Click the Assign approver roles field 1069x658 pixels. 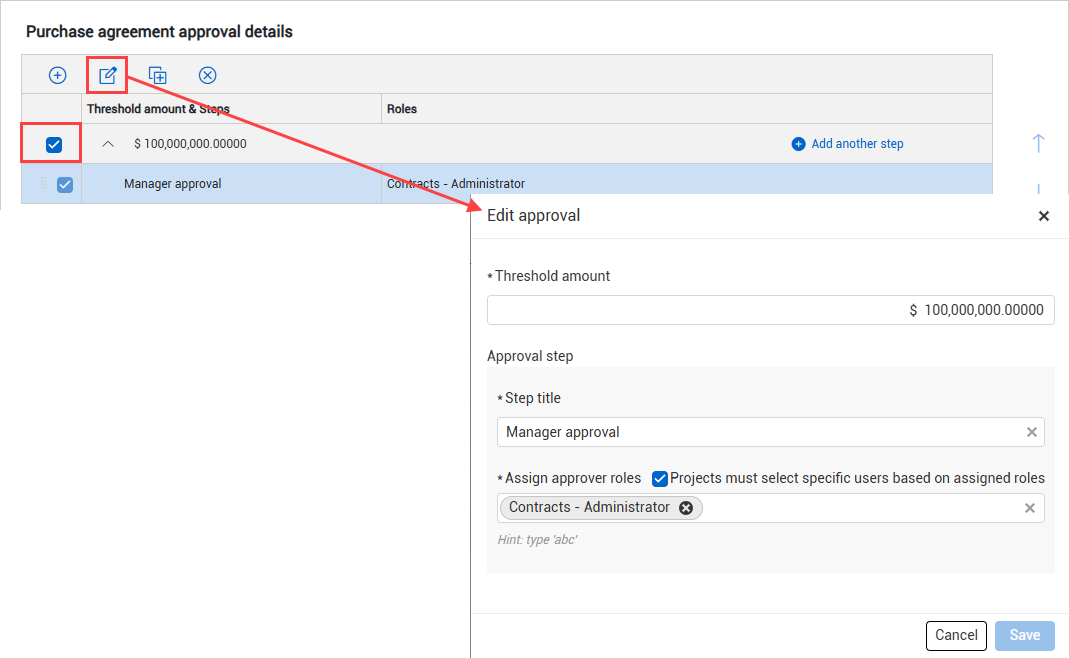coord(770,508)
